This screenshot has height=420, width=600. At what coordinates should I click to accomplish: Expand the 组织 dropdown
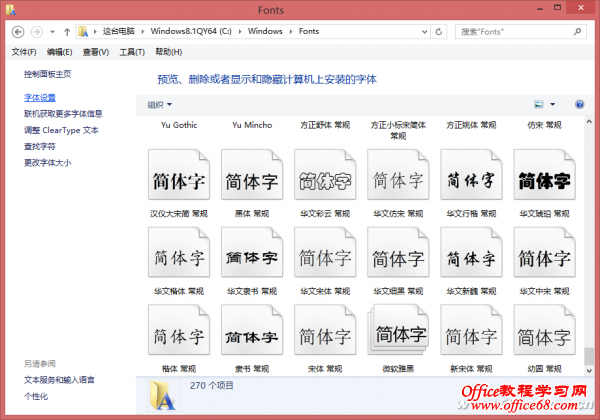(x=160, y=104)
